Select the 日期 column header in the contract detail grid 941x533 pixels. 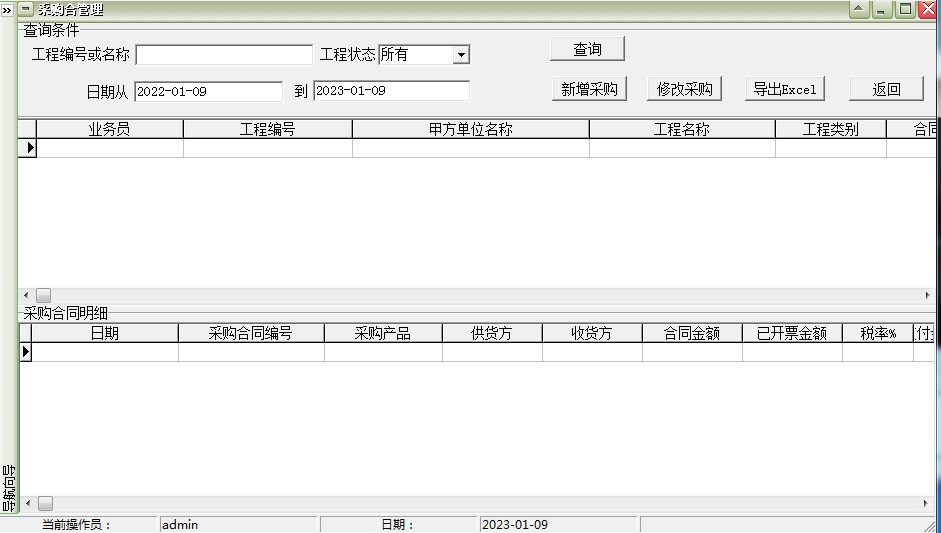pos(104,333)
